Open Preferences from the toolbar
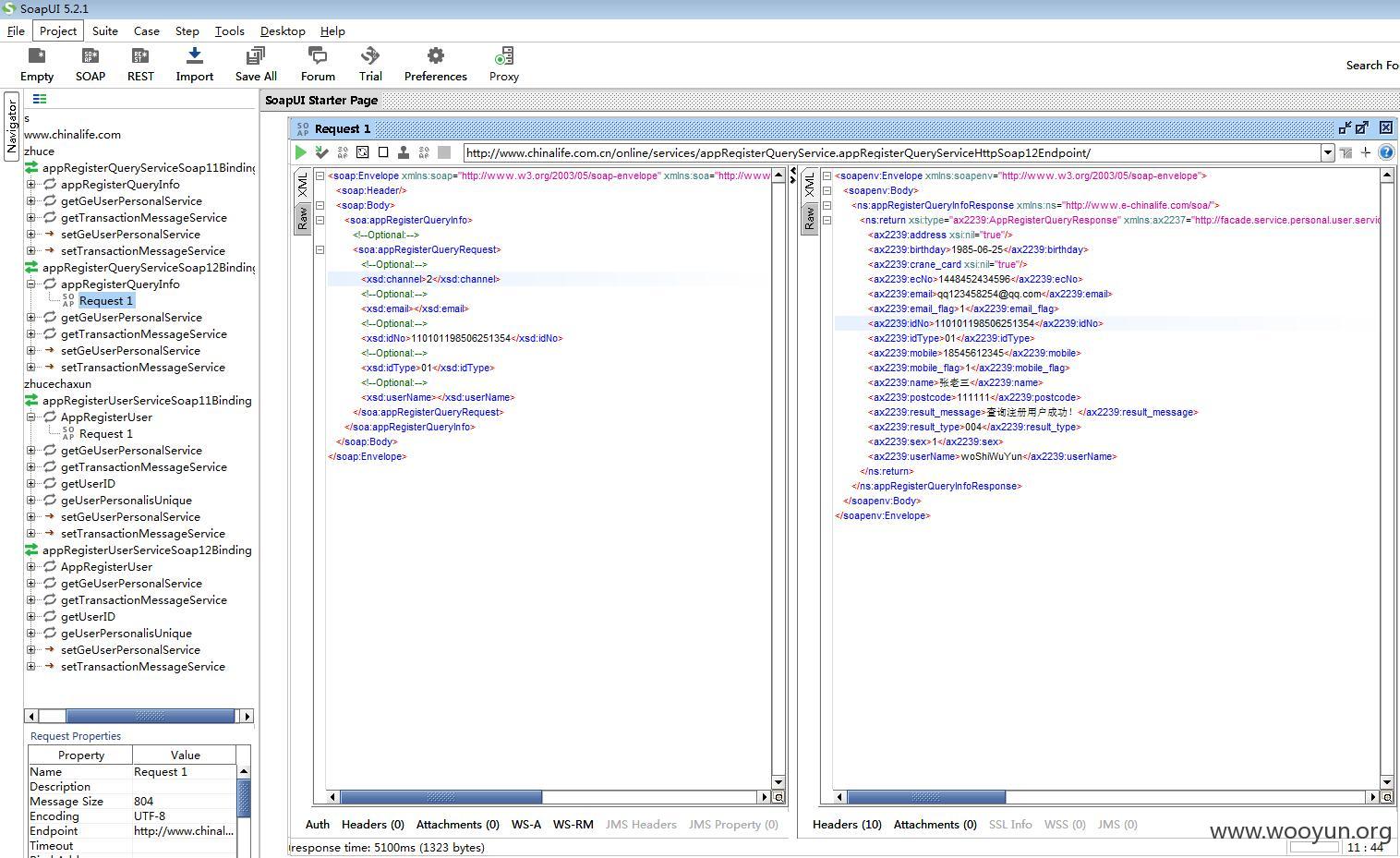1400x858 pixels. tap(436, 65)
